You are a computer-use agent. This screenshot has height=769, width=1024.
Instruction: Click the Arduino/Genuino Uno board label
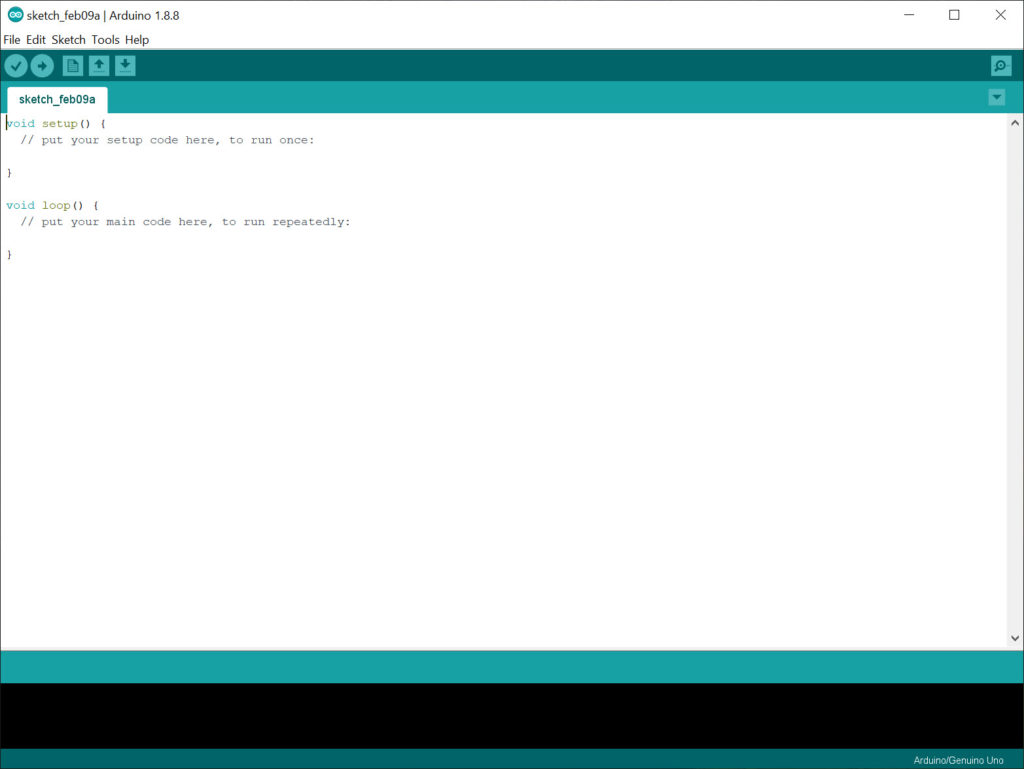click(x=957, y=759)
